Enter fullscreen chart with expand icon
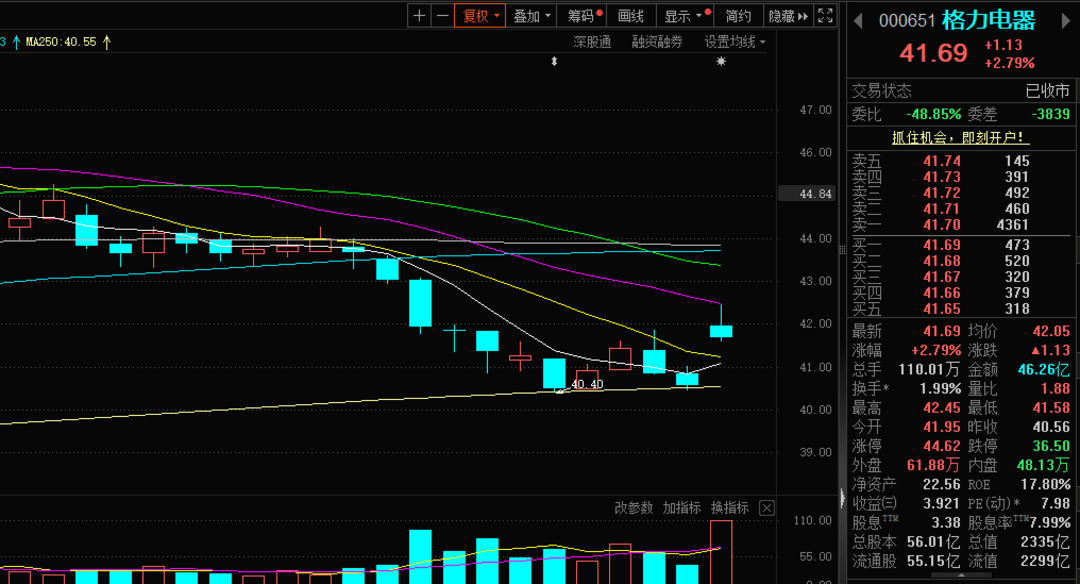 click(825, 16)
